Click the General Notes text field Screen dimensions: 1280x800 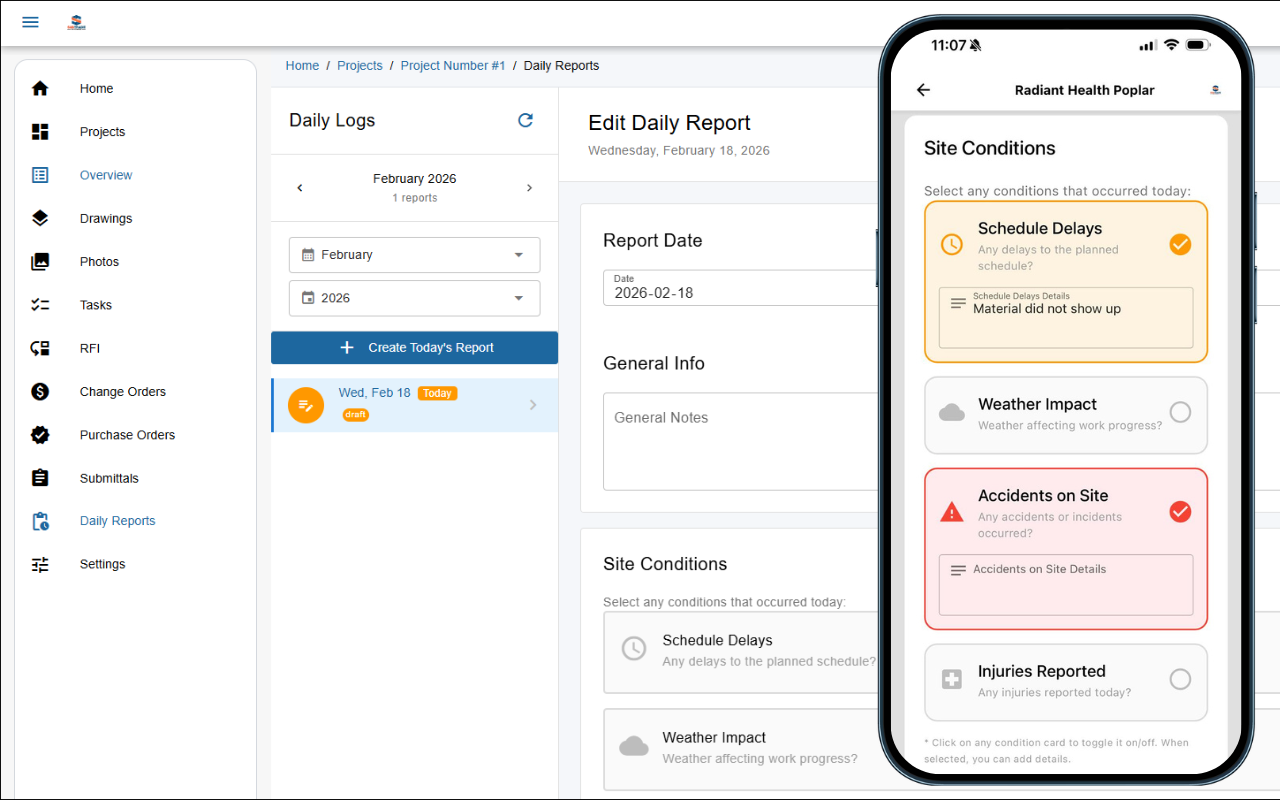tap(740, 440)
